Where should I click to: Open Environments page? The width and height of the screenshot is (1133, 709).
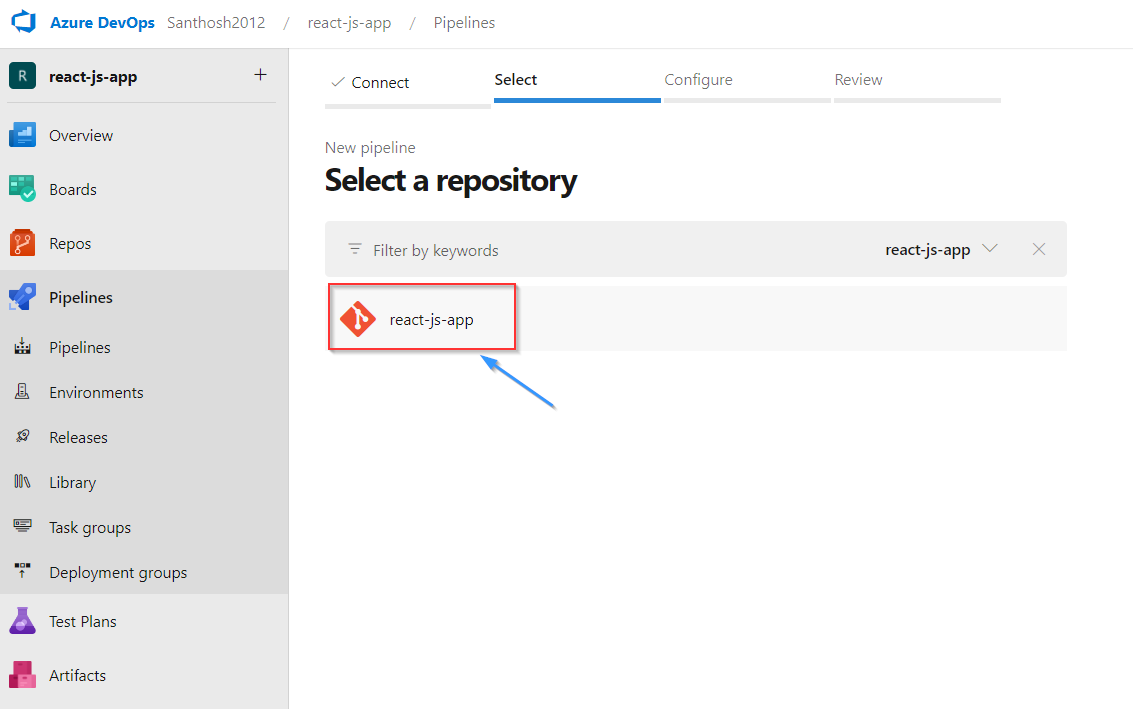pos(96,392)
